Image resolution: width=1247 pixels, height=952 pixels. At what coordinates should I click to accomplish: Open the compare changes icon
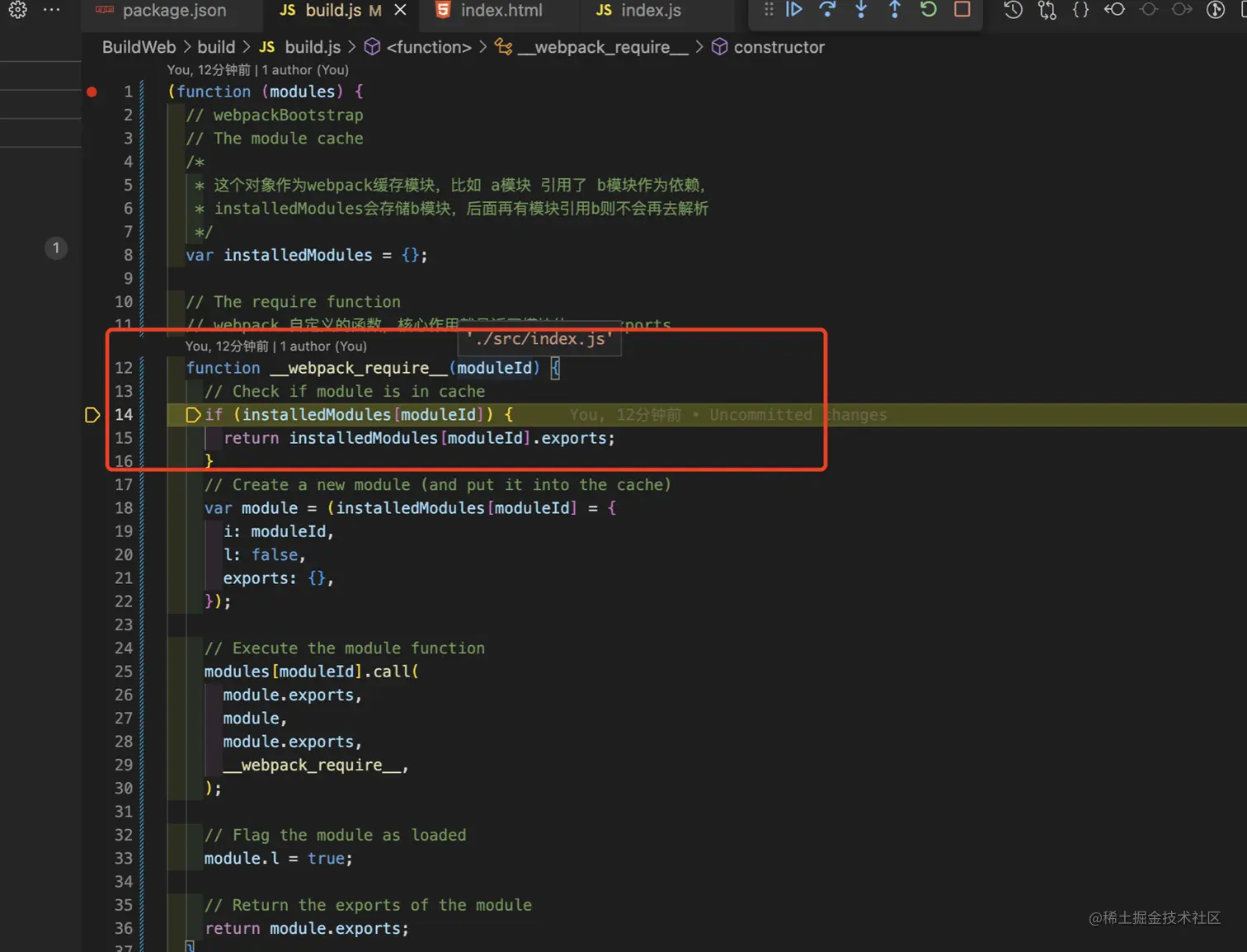pyautogui.click(x=1047, y=10)
